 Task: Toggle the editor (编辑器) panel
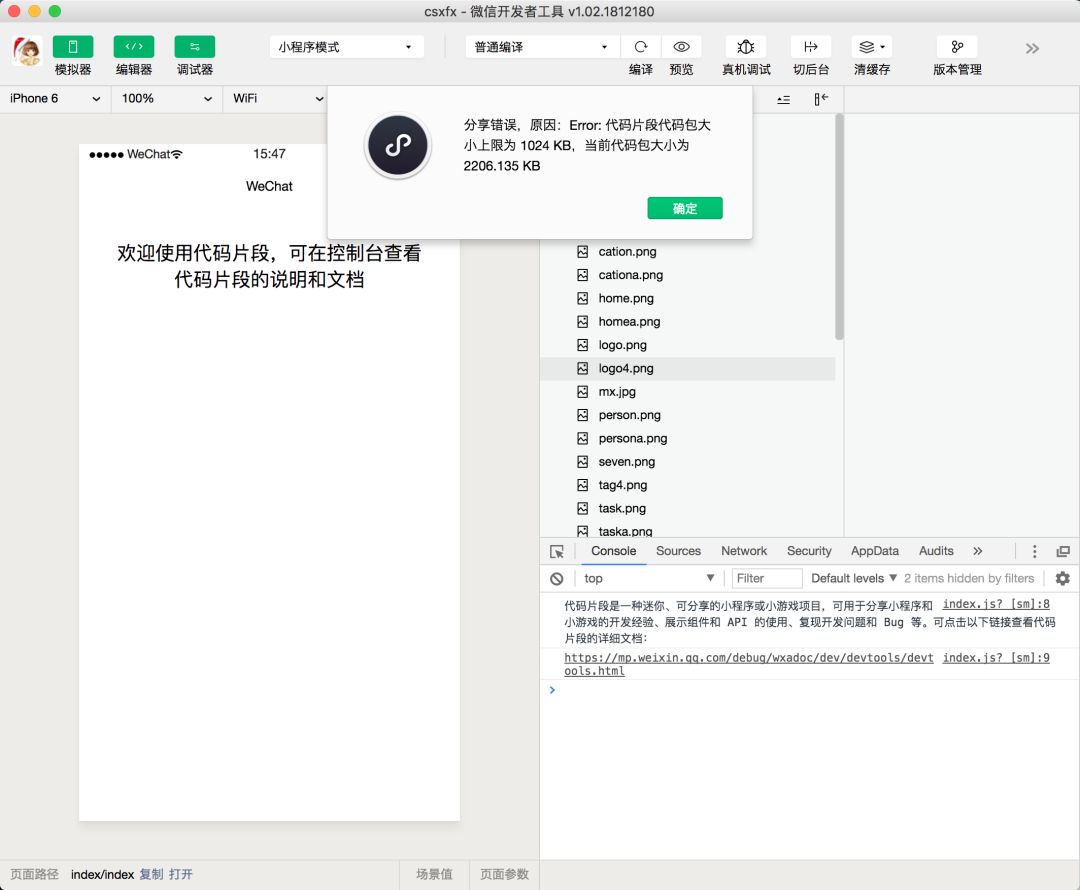click(x=134, y=47)
